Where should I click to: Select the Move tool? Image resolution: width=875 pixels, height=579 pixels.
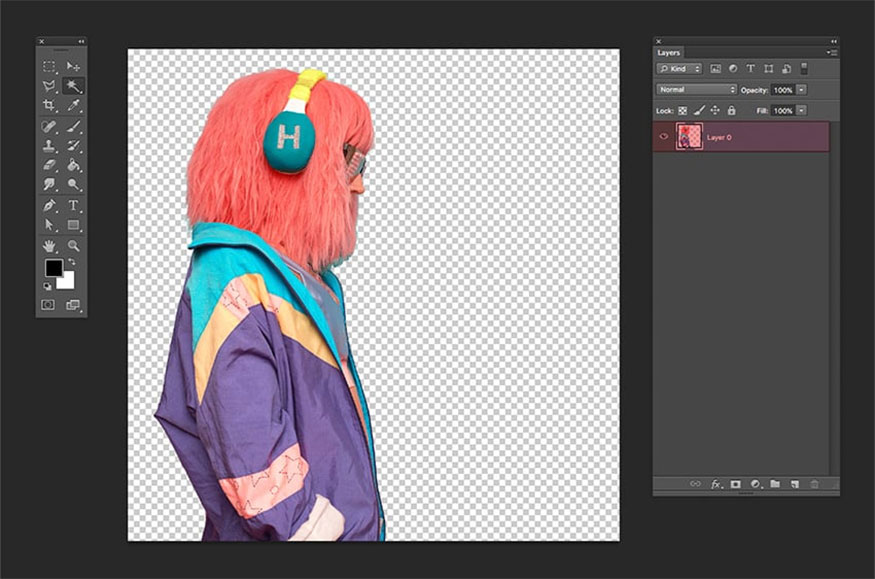click(73, 66)
